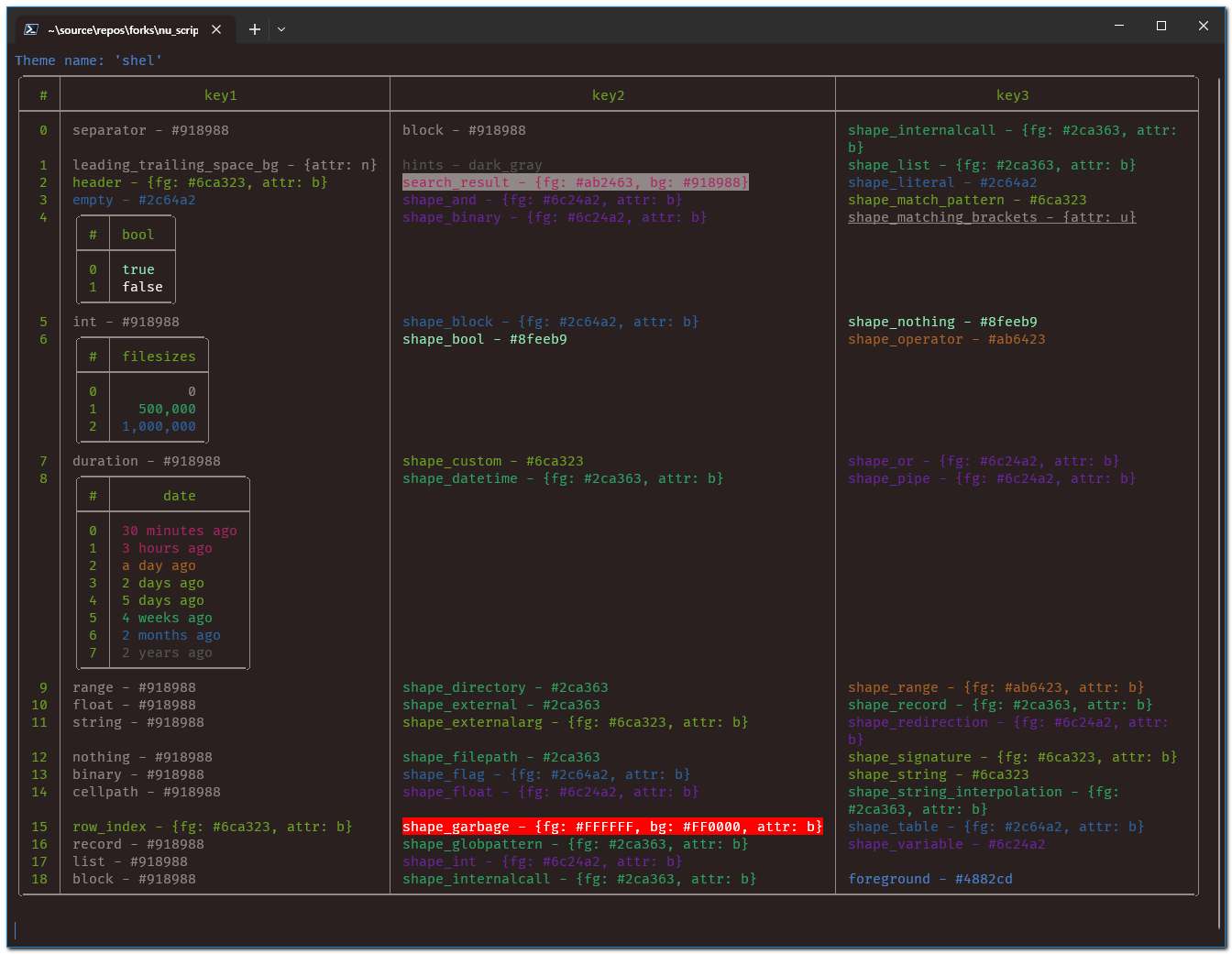Click the "shape_block" entry
The width and height of the screenshot is (1232, 954).
coord(551,322)
